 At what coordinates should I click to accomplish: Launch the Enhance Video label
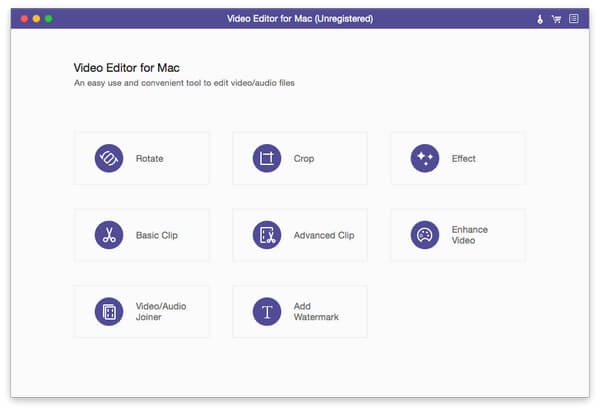click(470, 235)
